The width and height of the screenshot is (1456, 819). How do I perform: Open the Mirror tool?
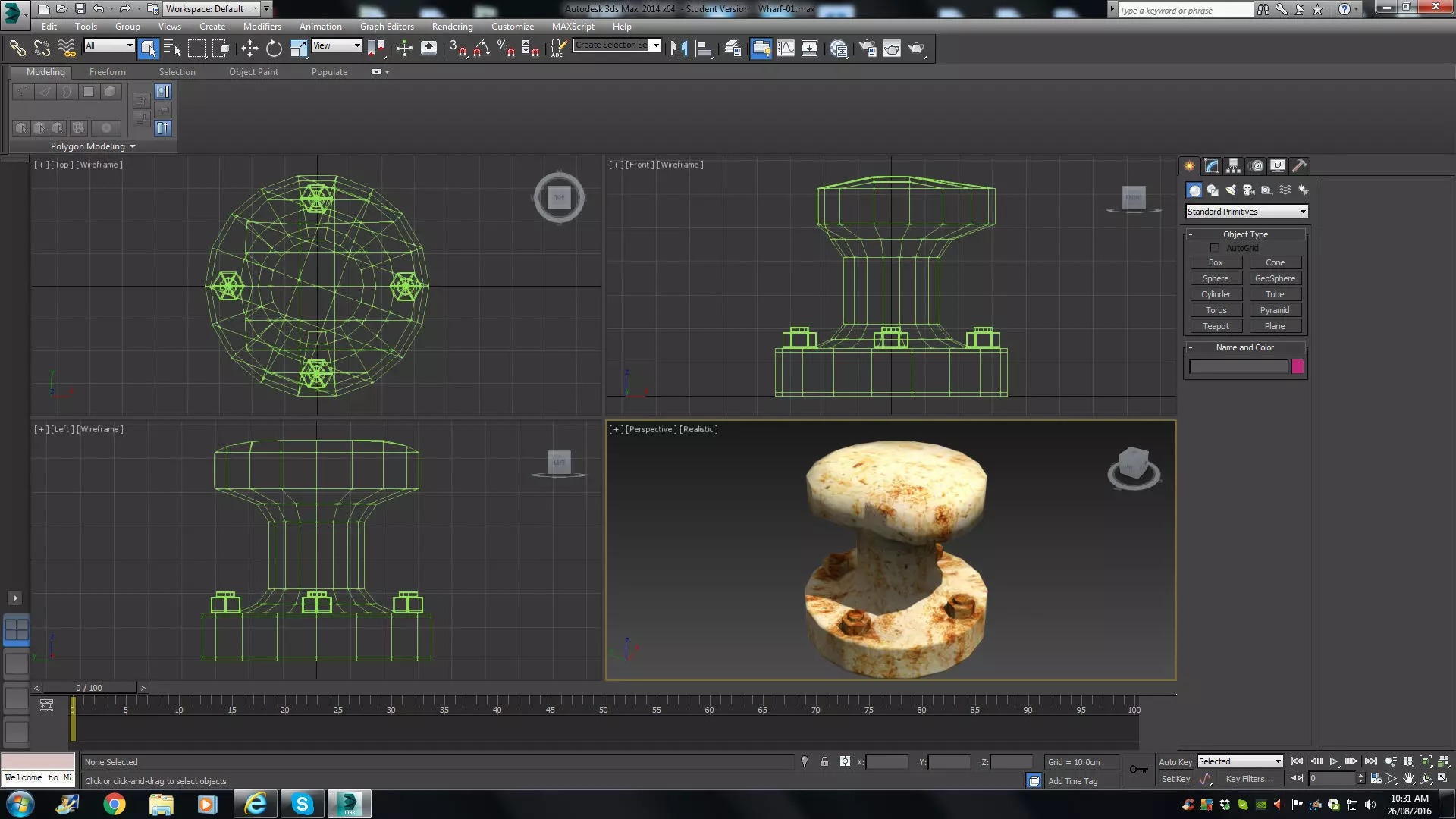pyautogui.click(x=679, y=49)
